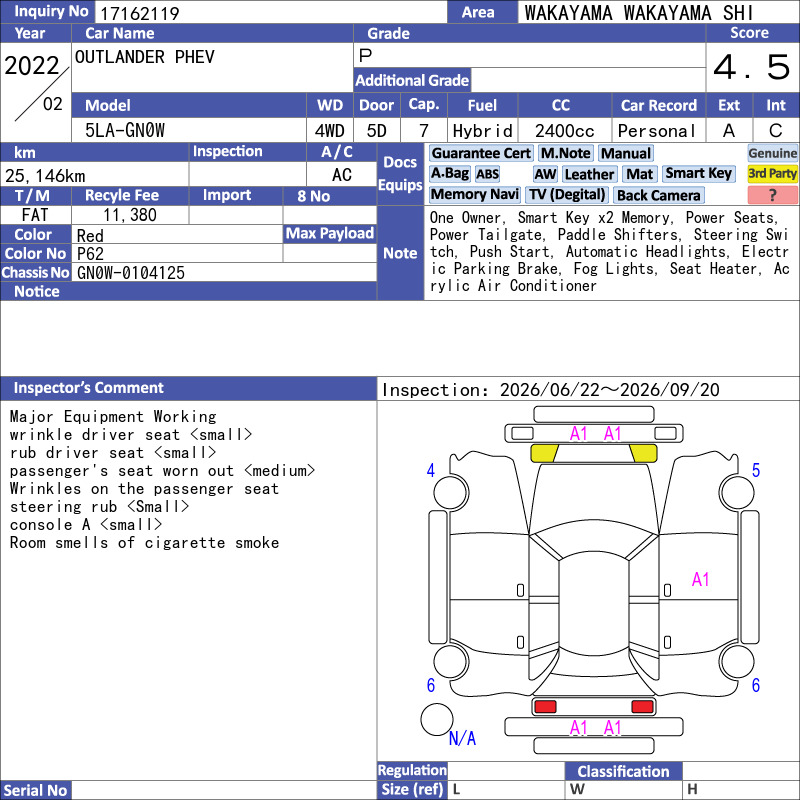This screenshot has height=800, width=800.
Task: Click the Classification label
Action: point(623,771)
